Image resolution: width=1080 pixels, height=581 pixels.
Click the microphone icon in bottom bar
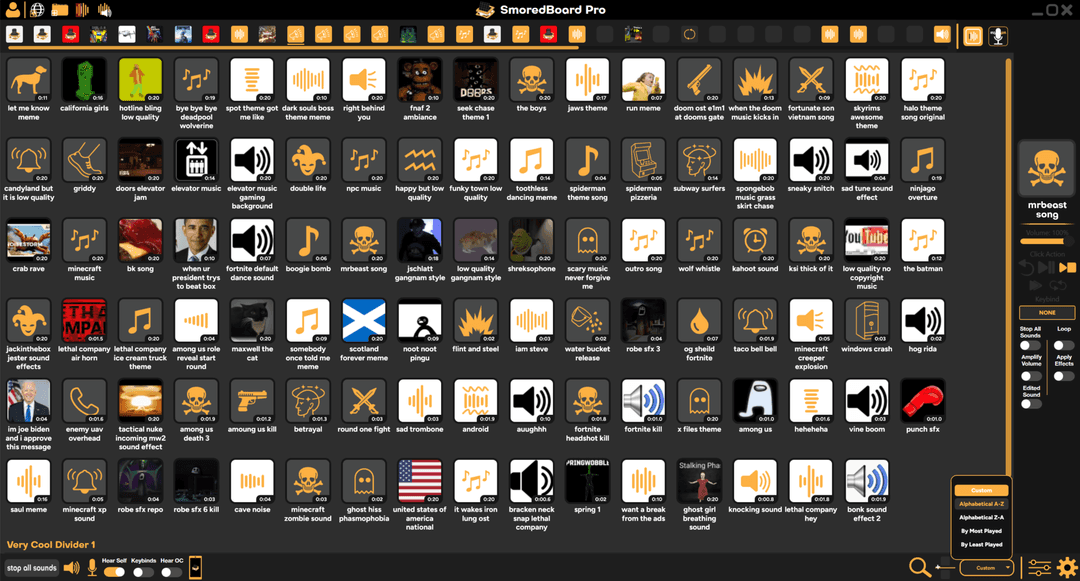click(92, 568)
